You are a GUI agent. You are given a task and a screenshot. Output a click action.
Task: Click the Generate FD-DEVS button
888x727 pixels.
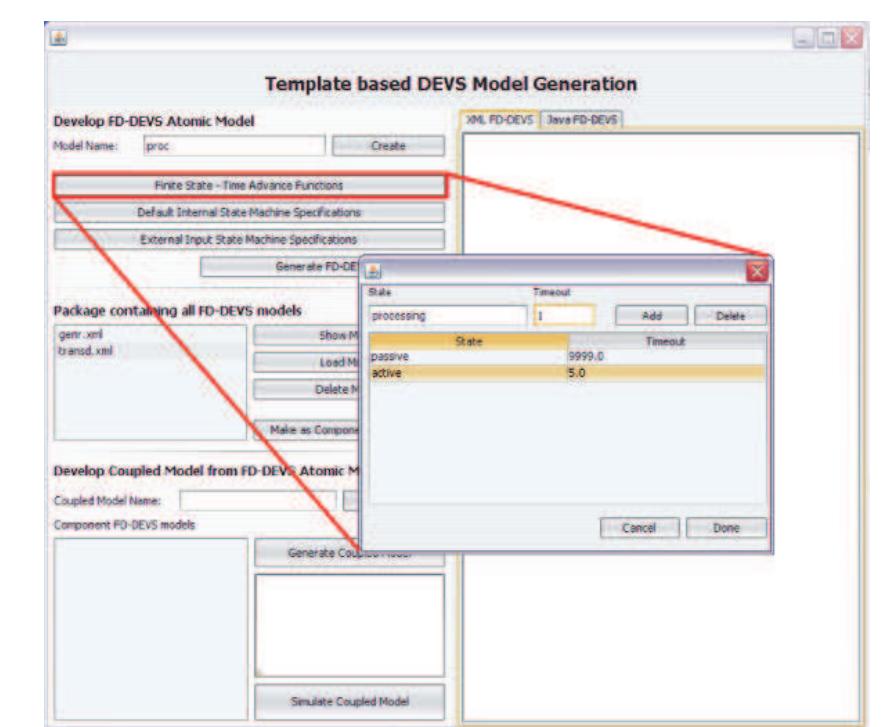[x=280, y=267]
